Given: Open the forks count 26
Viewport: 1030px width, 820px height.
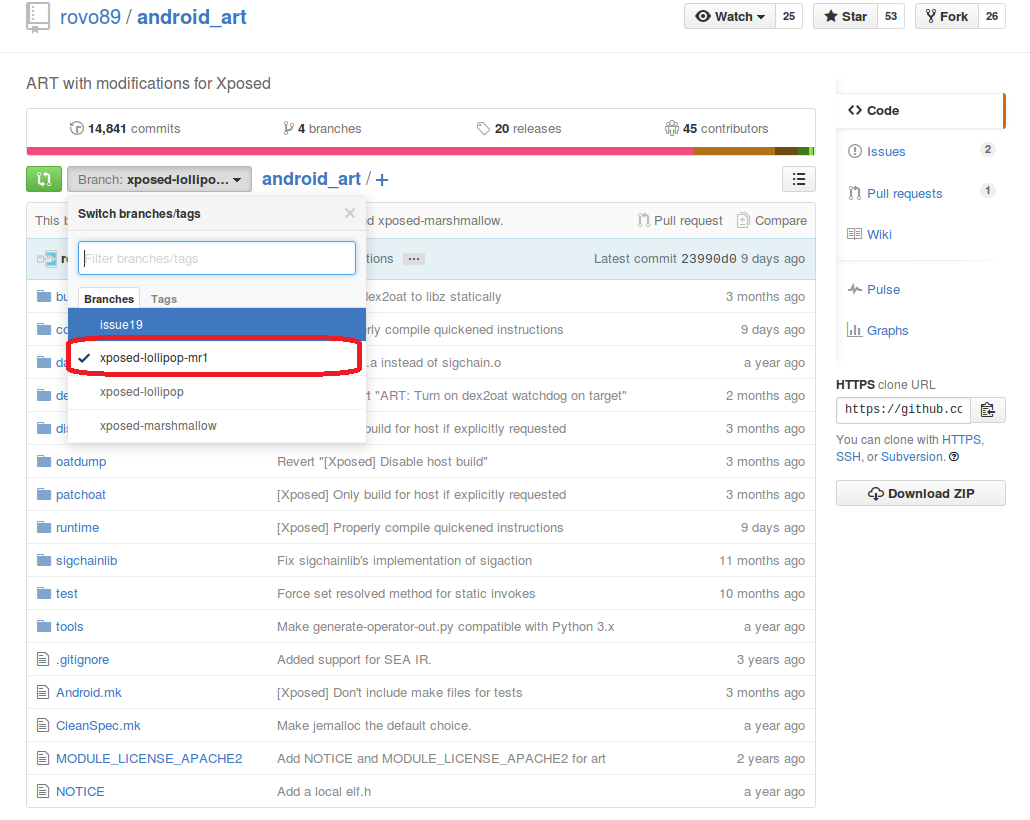Looking at the screenshot, I should 992,16.
